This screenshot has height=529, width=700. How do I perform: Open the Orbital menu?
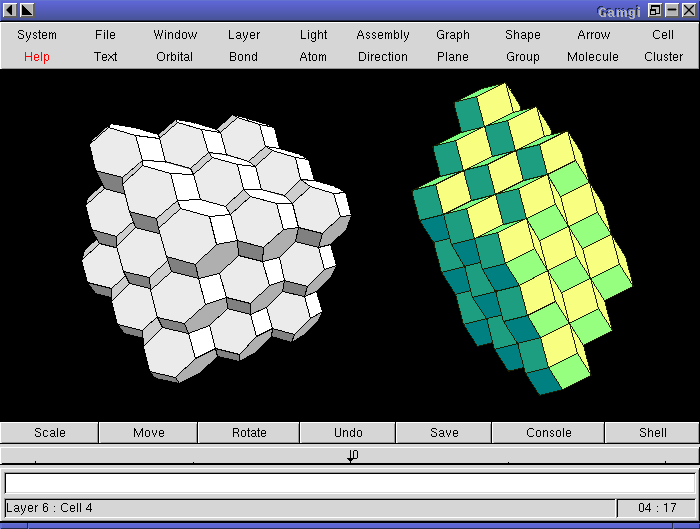pos(175,57)
